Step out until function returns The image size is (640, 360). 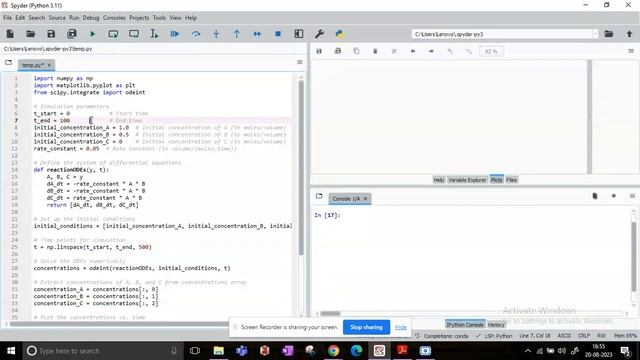(x=237, y=34)
